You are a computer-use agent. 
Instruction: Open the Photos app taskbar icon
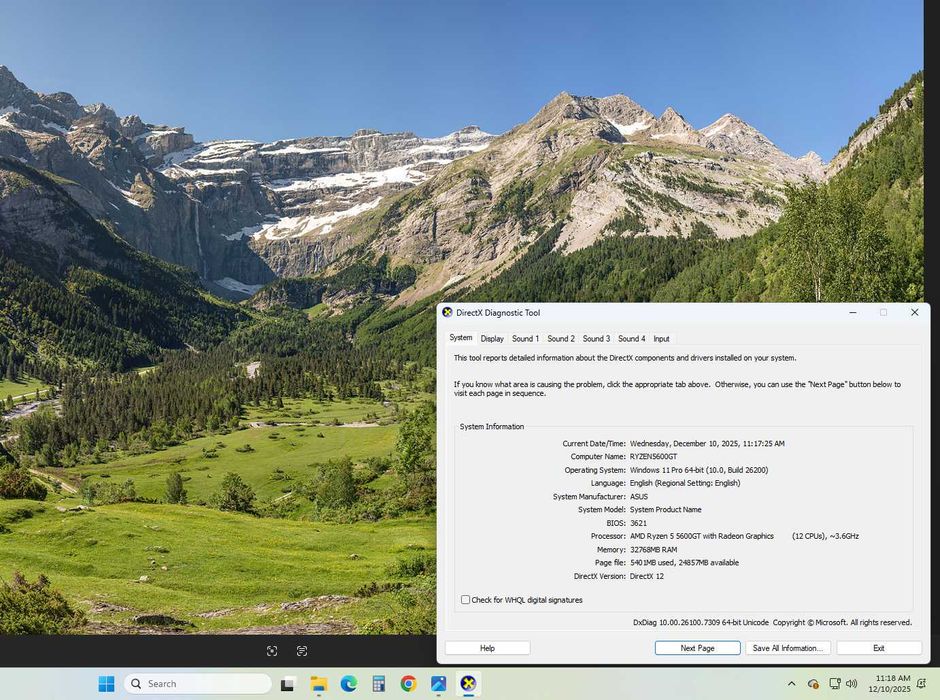438,684
